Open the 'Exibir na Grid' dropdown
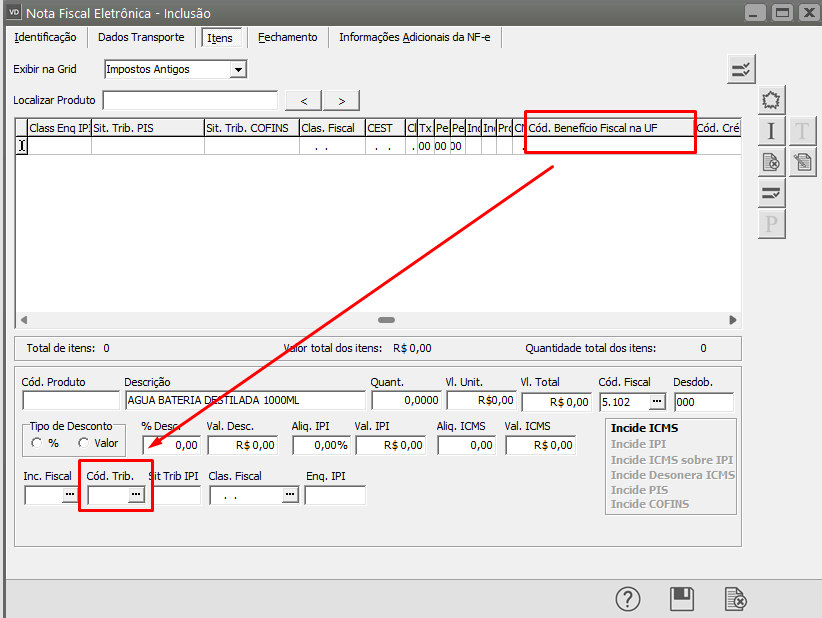The height and width of the screenshot is (618, 822). [237, 70]
